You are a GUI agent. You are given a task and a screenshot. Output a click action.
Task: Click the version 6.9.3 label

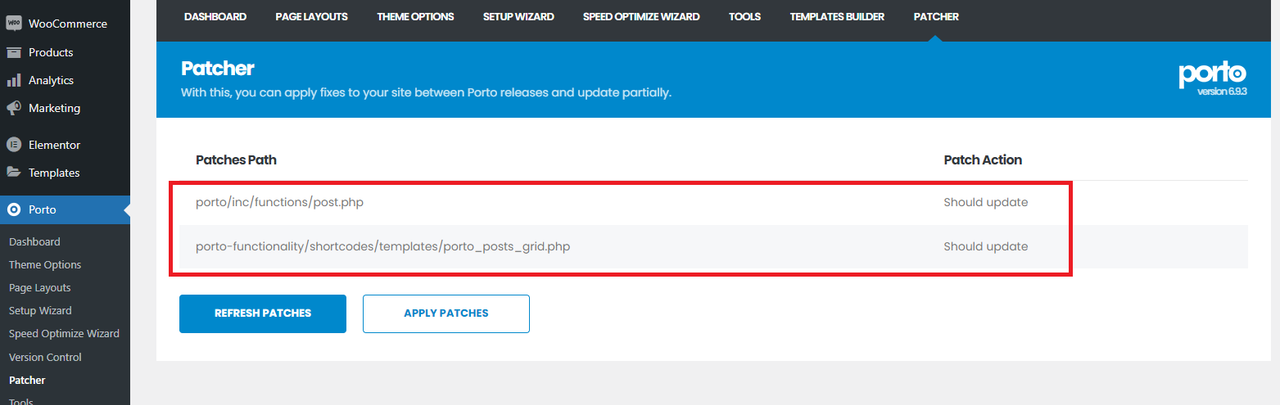1221,91
